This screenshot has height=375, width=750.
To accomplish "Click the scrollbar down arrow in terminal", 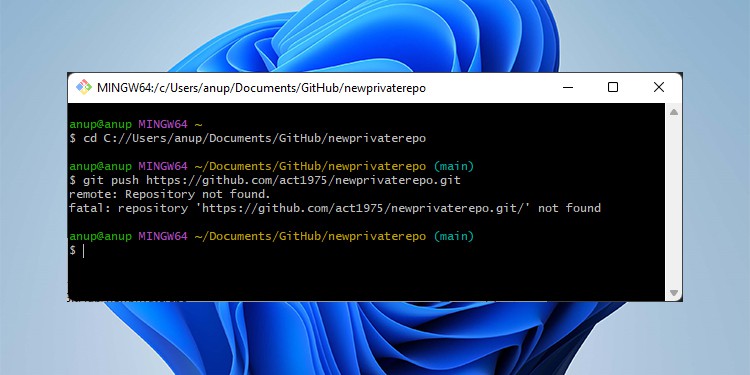I will 673,293.
